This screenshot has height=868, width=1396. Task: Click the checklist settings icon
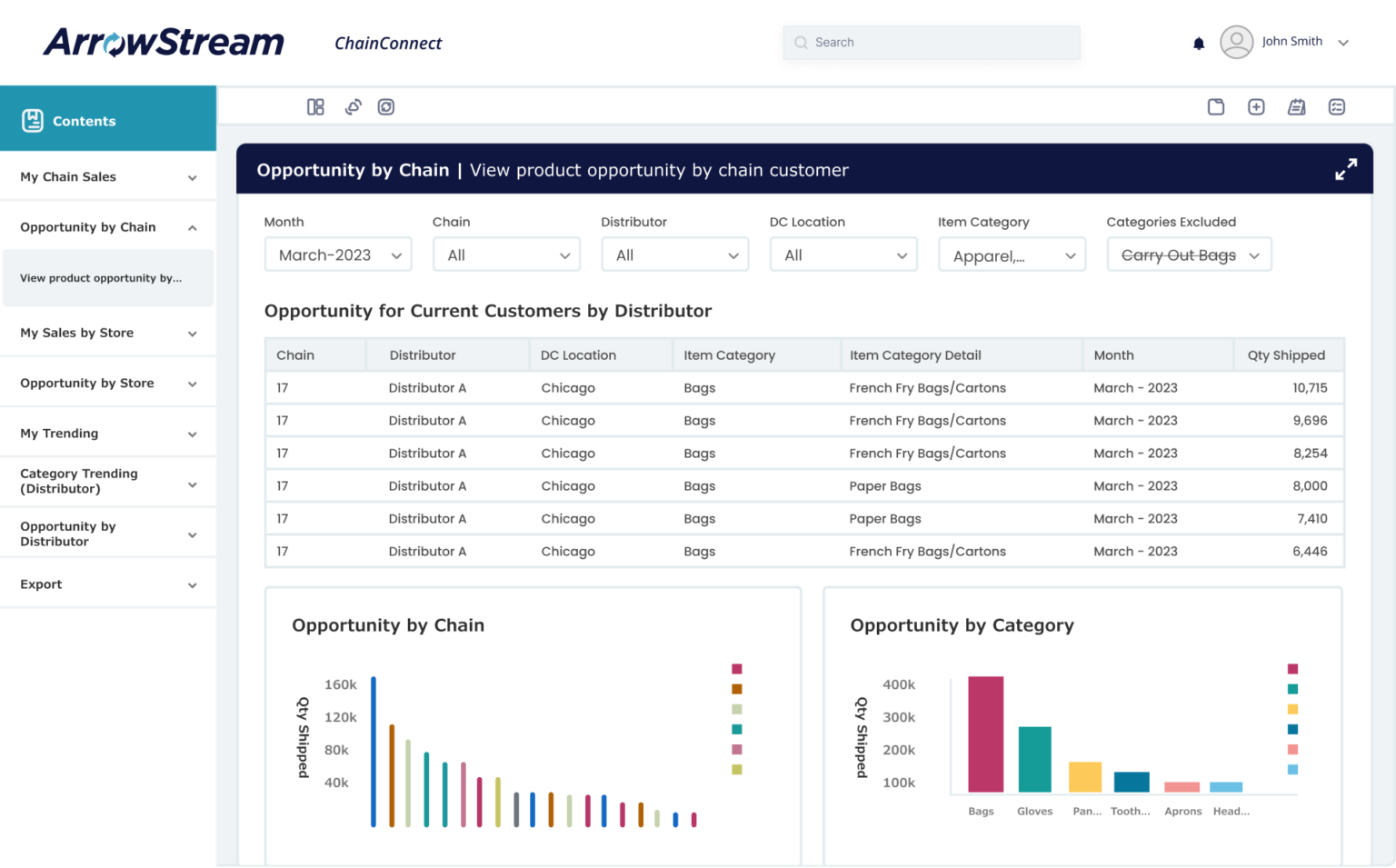coord(1337,106)
